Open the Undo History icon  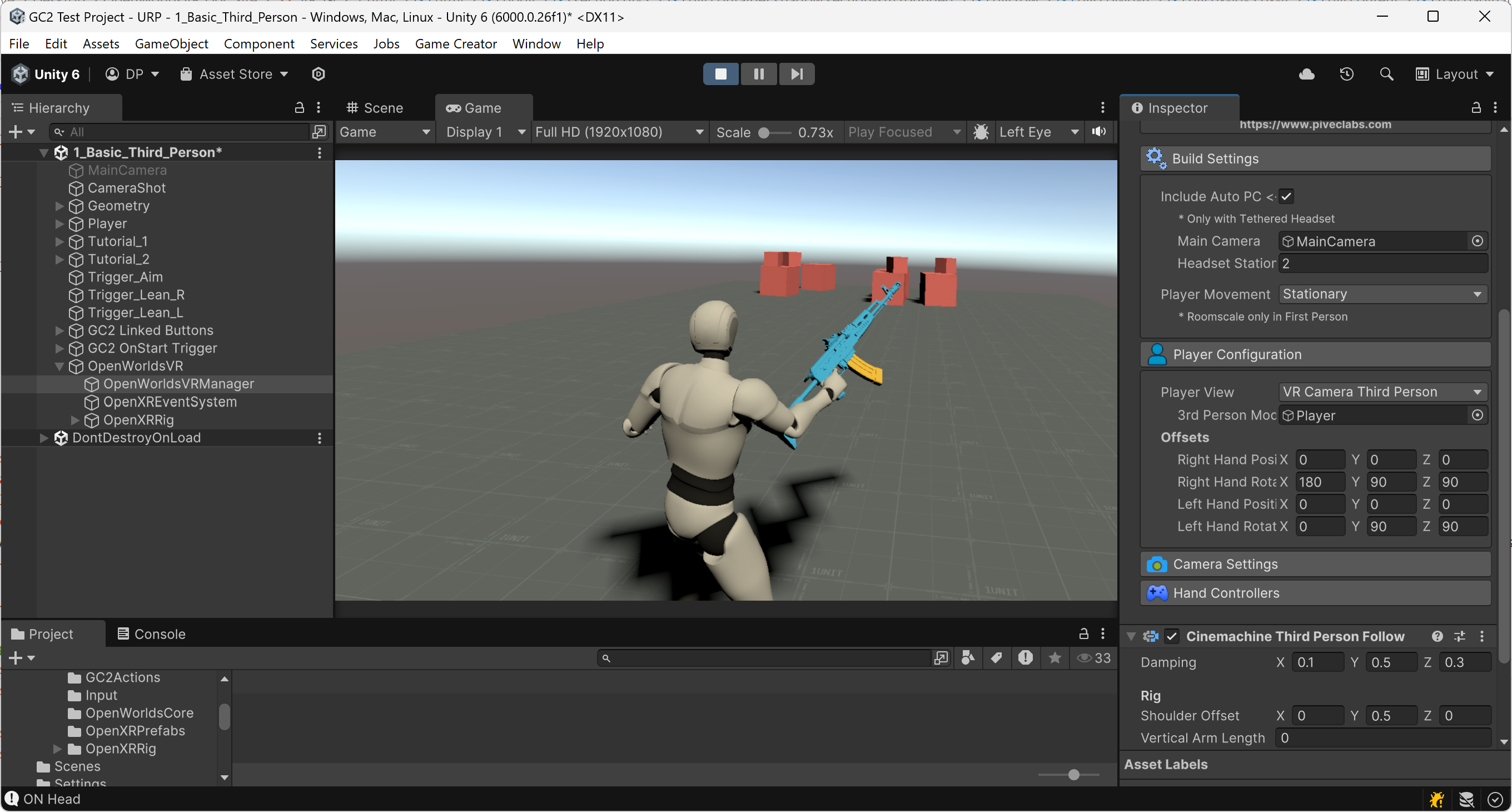[1346, 74]
